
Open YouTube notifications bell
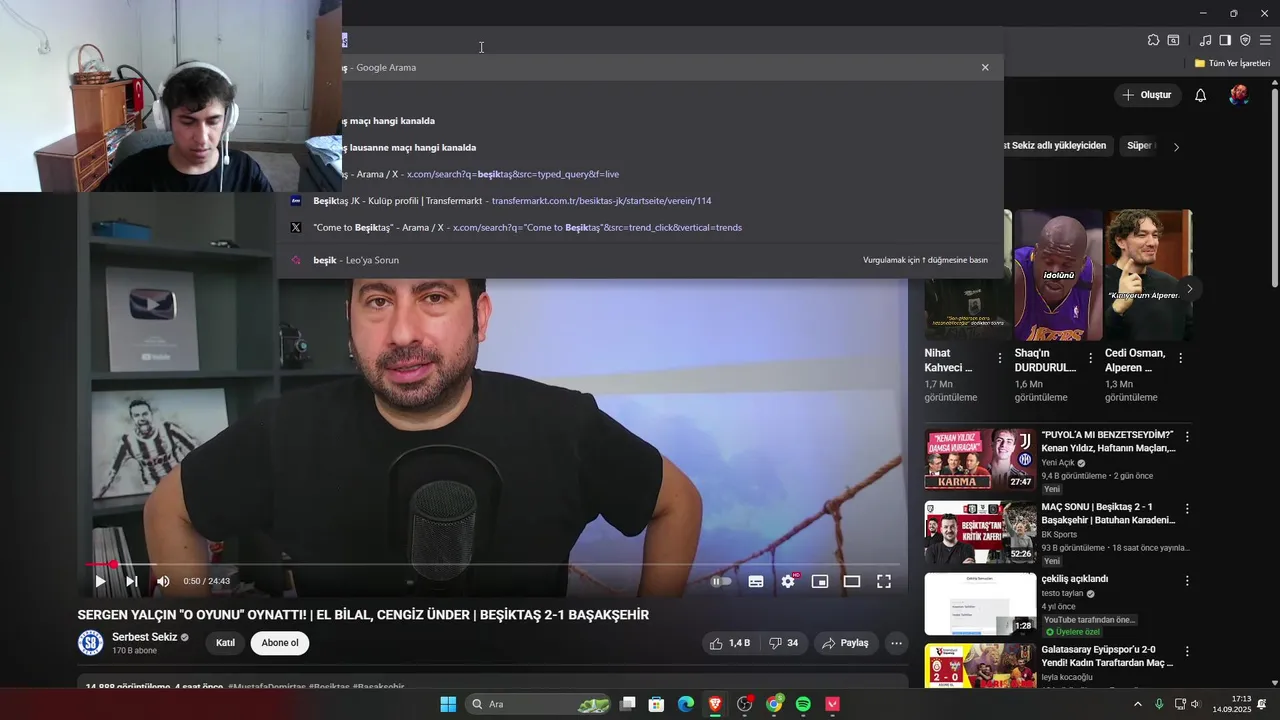click(1201, 95)
